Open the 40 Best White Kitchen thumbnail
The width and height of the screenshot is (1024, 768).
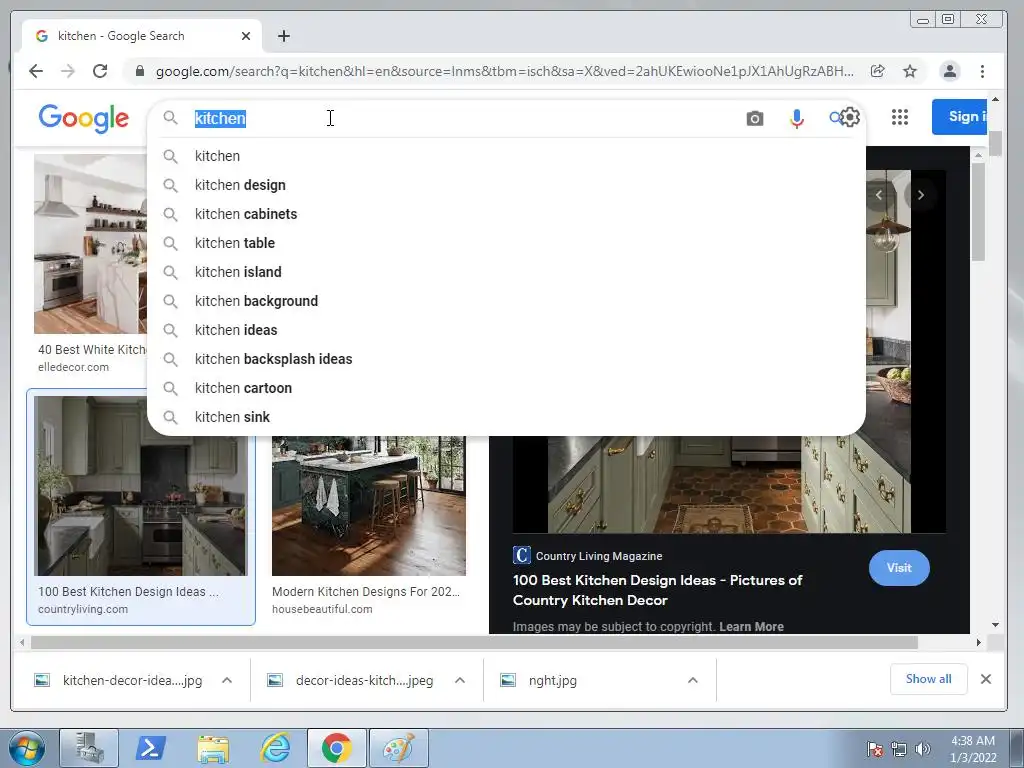(x=91, y=244)
